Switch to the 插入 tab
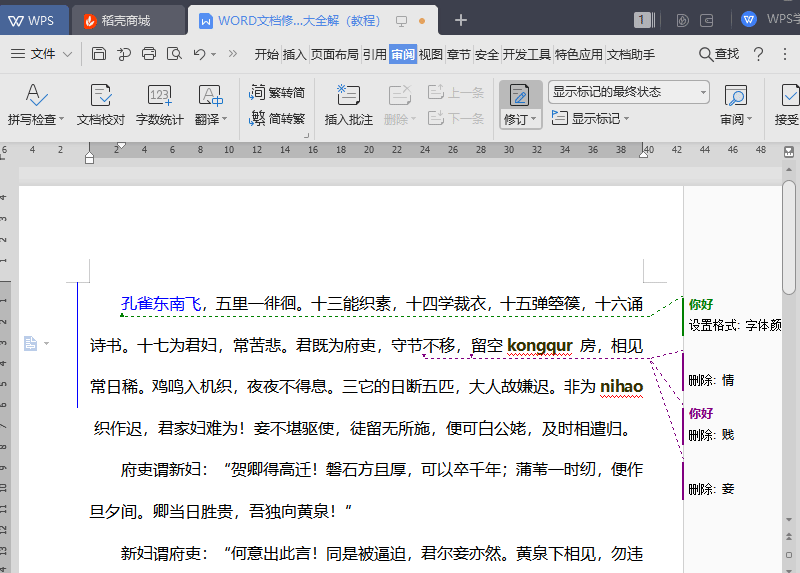 point(294,54)
